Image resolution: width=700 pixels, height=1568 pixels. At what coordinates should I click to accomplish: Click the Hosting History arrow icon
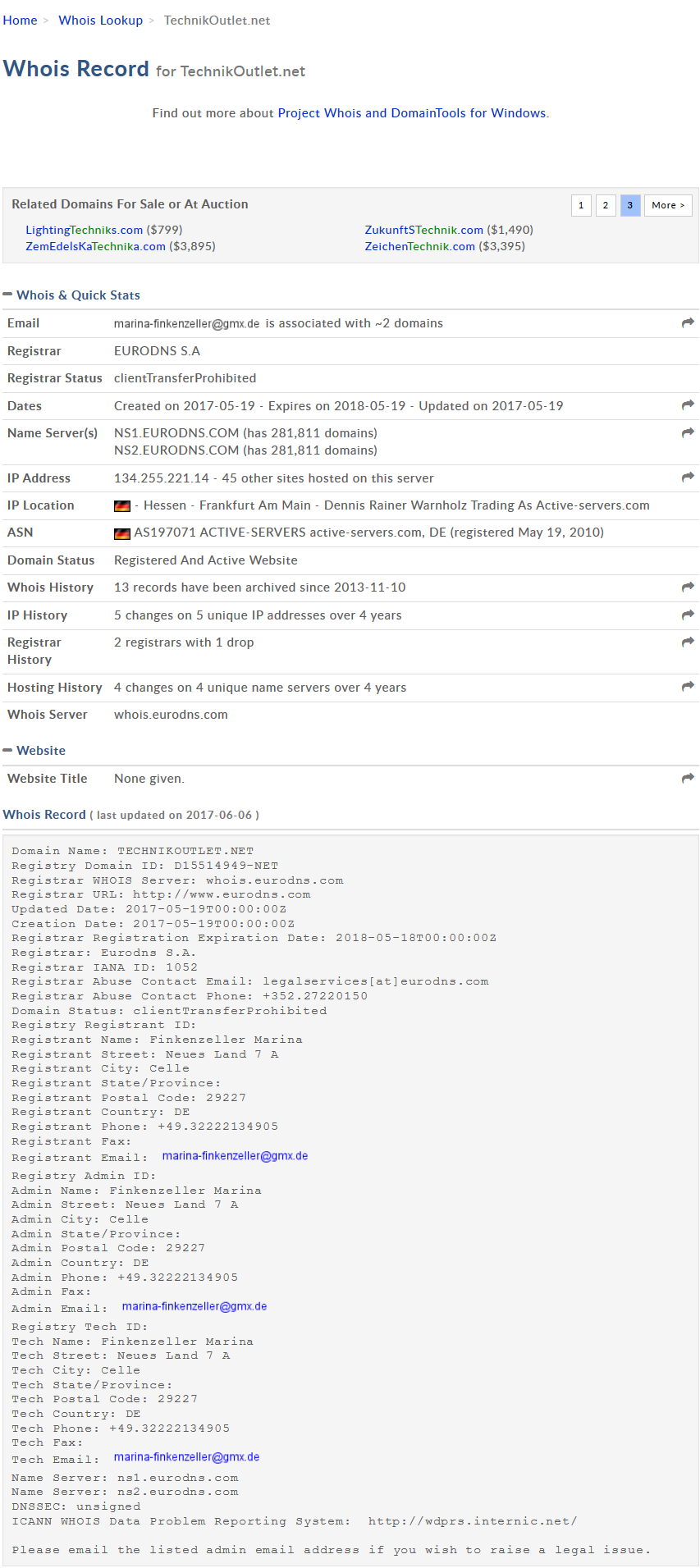pyautogui.click(x=688, y=687)
